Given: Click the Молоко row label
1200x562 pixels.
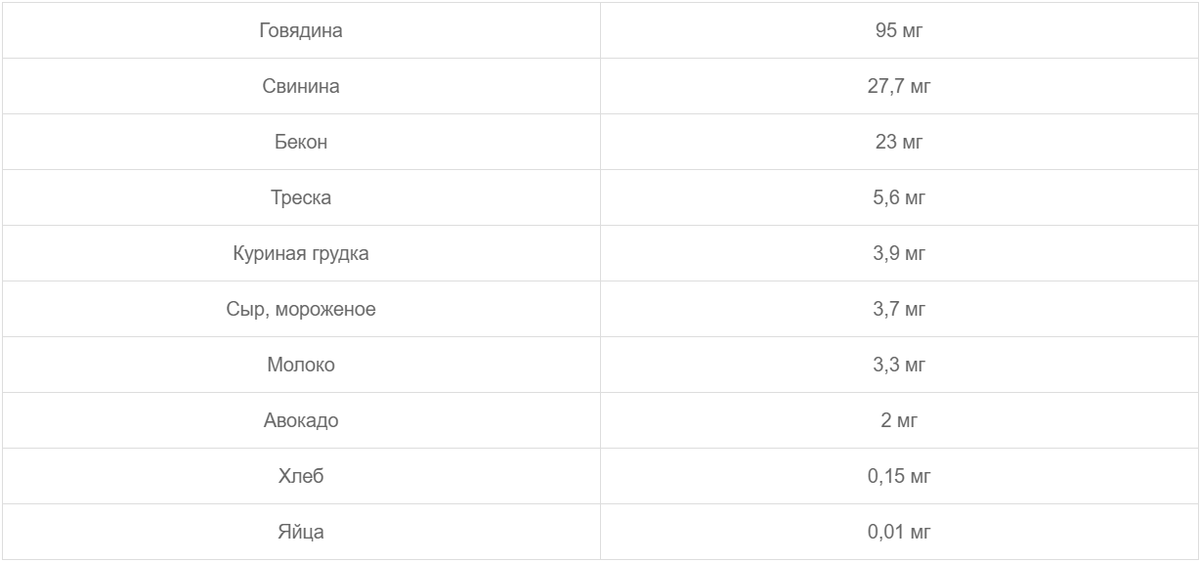Looking at the screenshot, I should (301, 365).
